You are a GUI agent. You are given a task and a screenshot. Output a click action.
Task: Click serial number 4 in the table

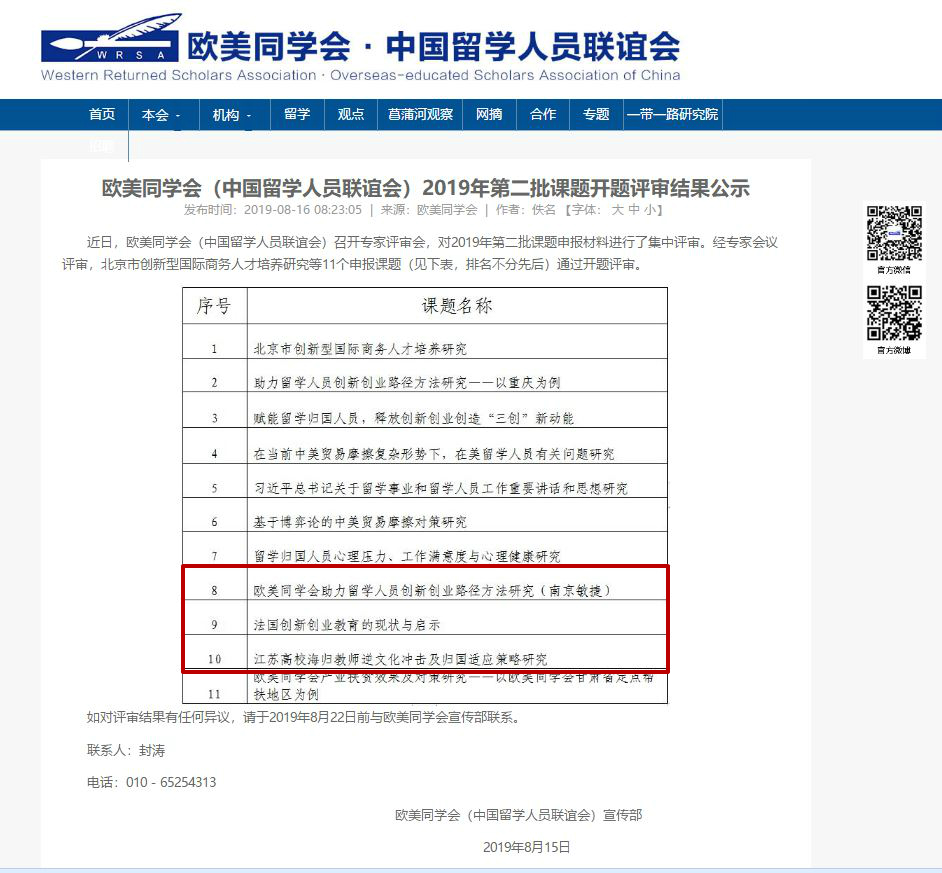pos(214,454)
